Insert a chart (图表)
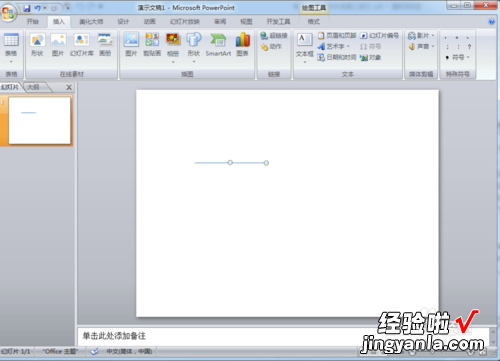 [243, 45]
